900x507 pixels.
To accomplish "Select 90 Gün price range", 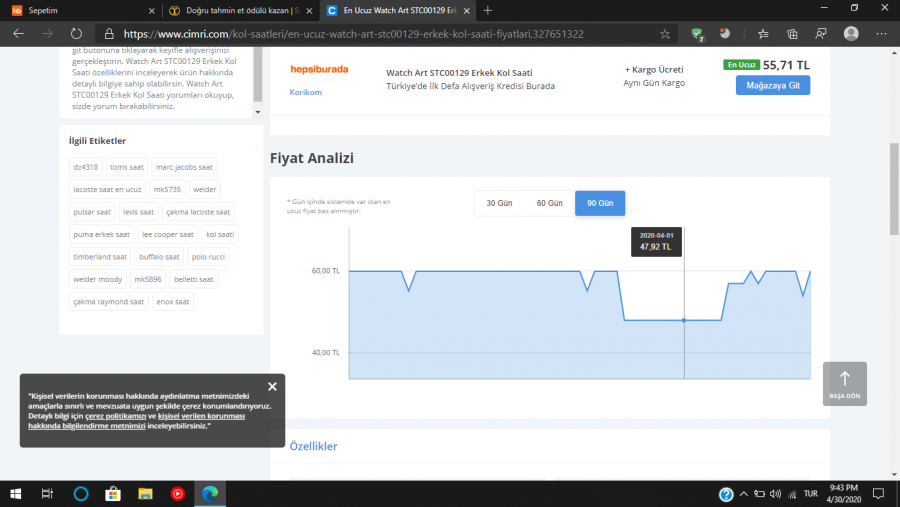I will point(600,203).
